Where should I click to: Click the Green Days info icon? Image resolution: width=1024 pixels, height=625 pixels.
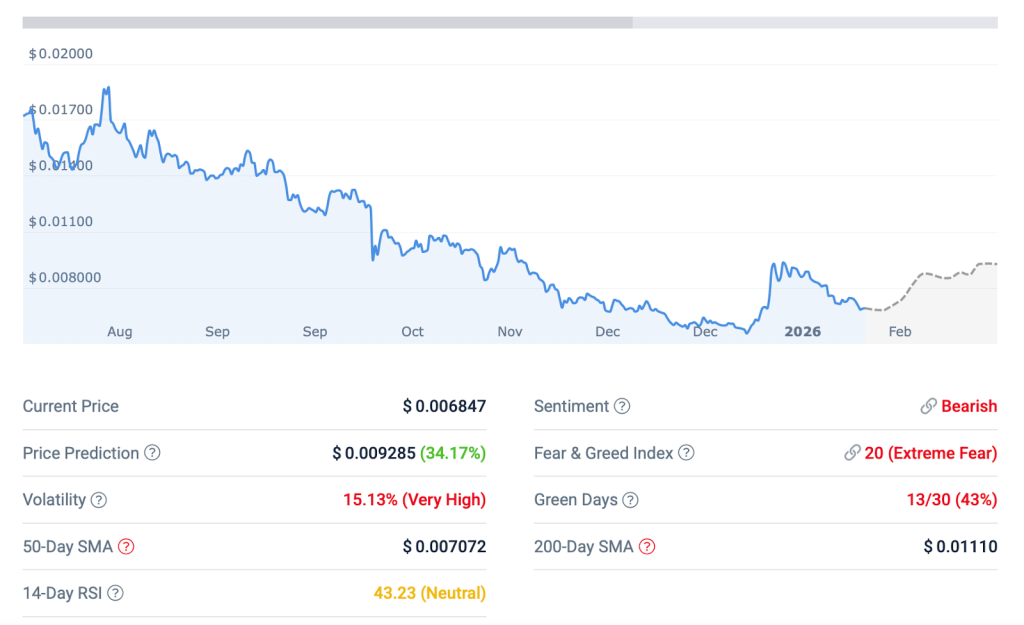[630, 500]
